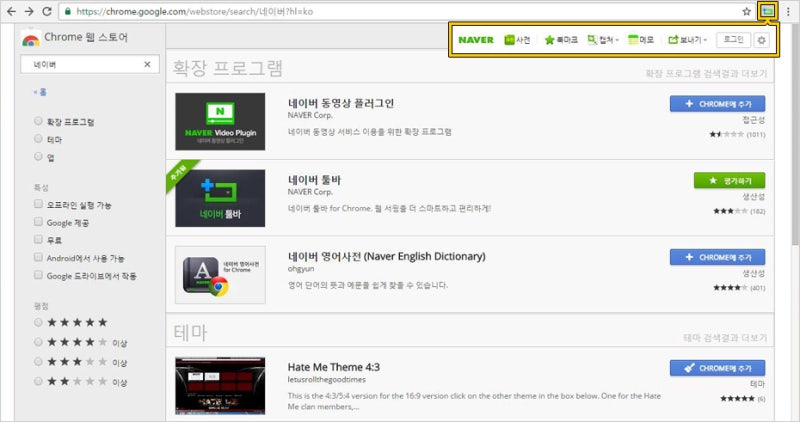
Task: Add 네이버 영어사전 to Chrome
Action: point(717,257)
